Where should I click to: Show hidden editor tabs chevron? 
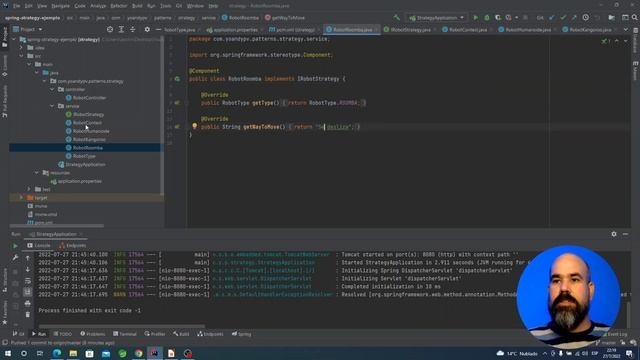626,30
